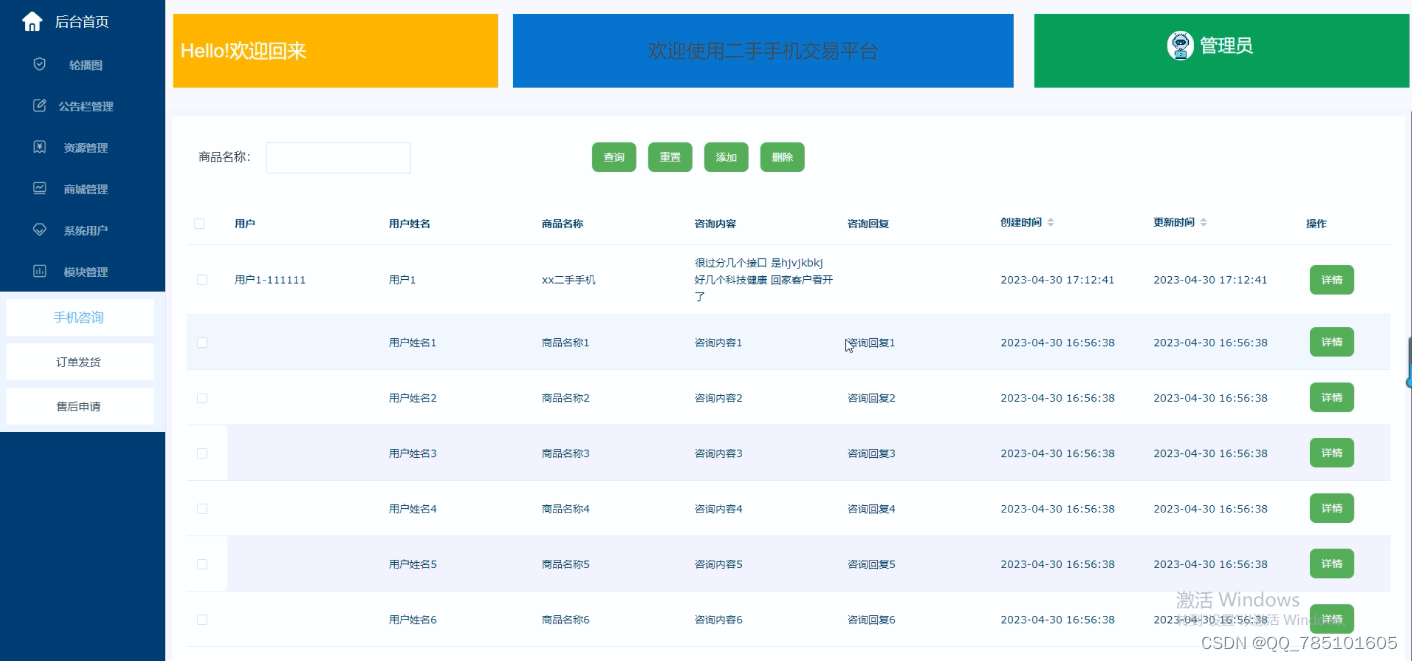Click the 查询 search button

click(614, 157)
